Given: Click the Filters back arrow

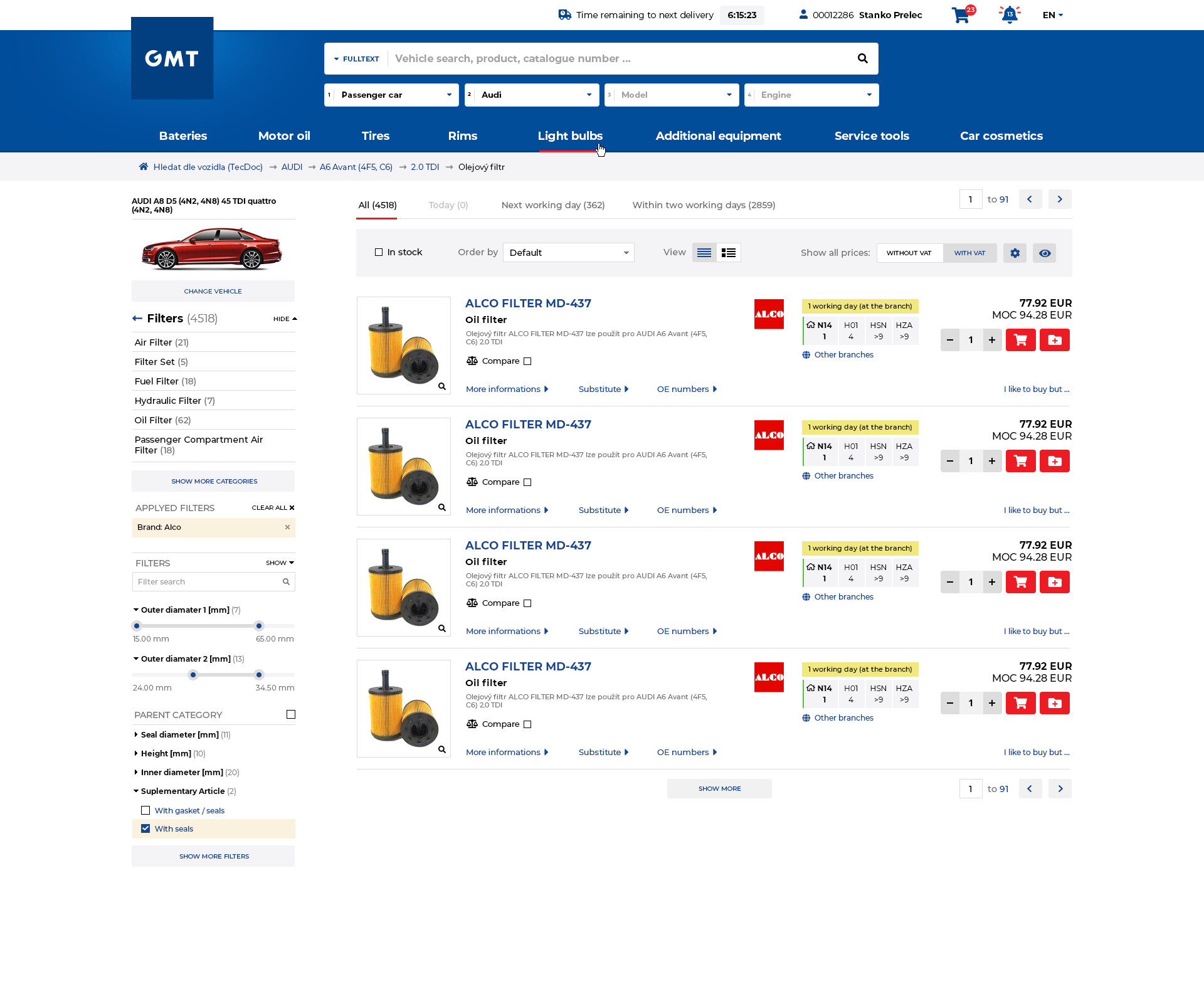Looking at the screenshot, I should [137, 319].
